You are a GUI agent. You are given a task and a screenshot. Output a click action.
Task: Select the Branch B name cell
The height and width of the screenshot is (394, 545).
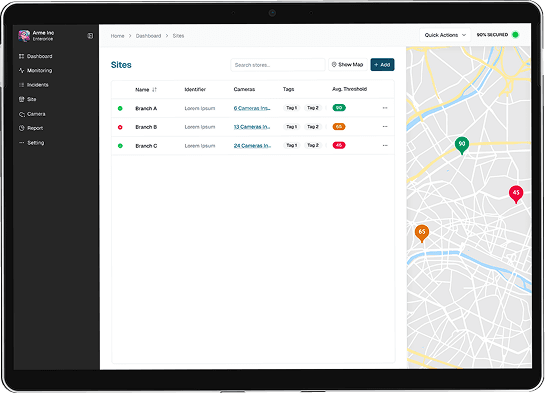pyautogui.click(x=146, y=127)
